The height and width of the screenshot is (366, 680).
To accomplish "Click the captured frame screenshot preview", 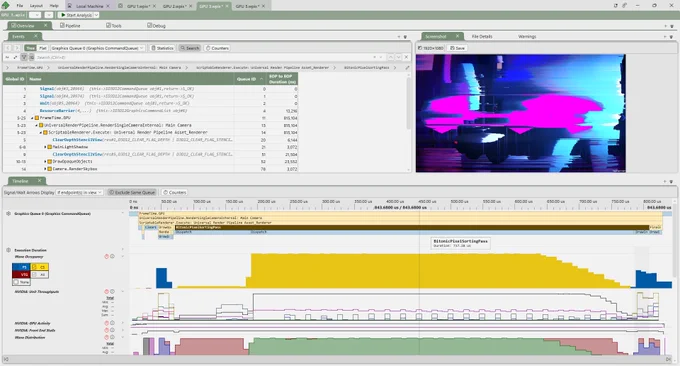I will point(520,113).
